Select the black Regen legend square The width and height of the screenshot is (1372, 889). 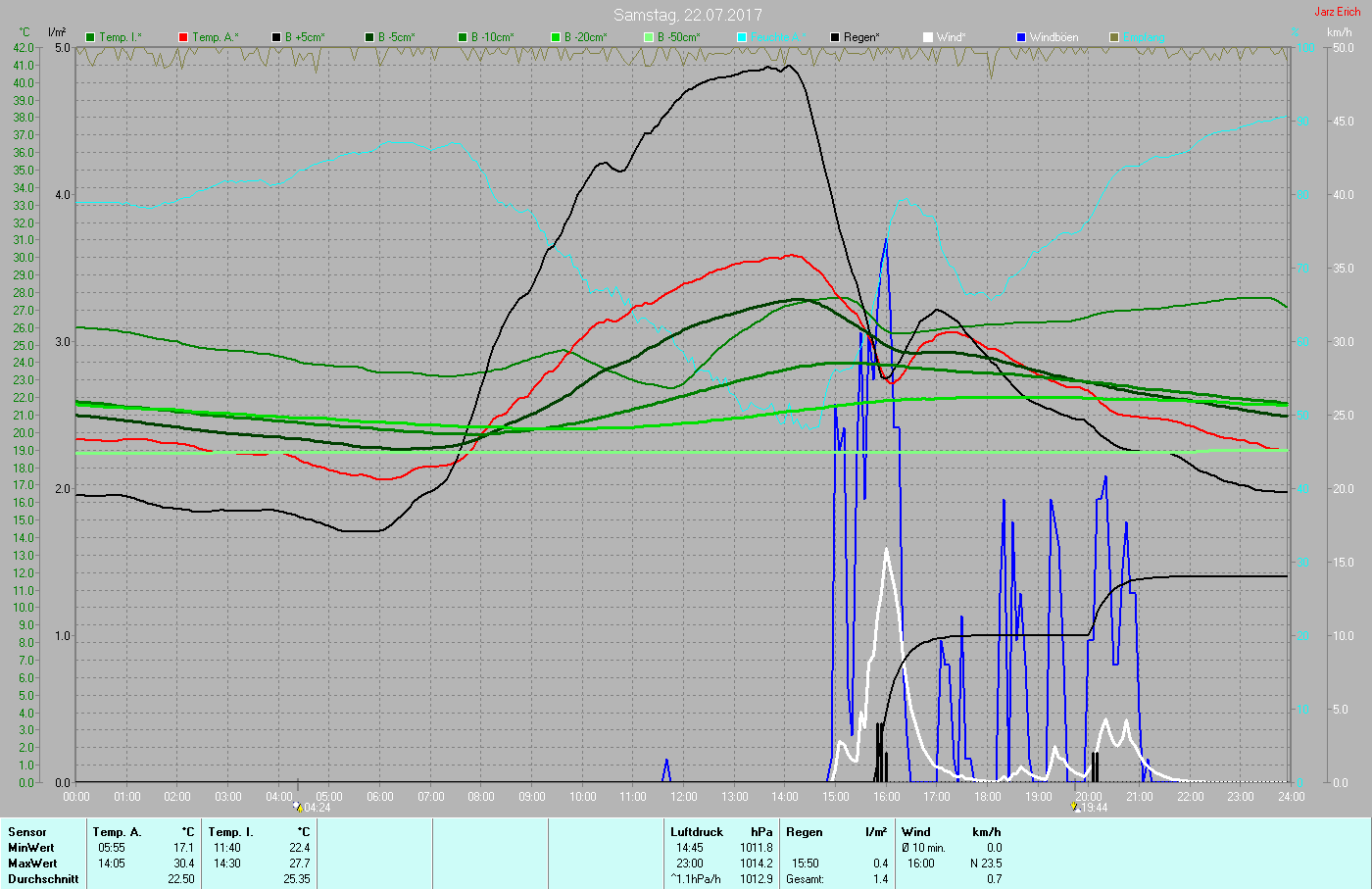[x=835, y=37]
